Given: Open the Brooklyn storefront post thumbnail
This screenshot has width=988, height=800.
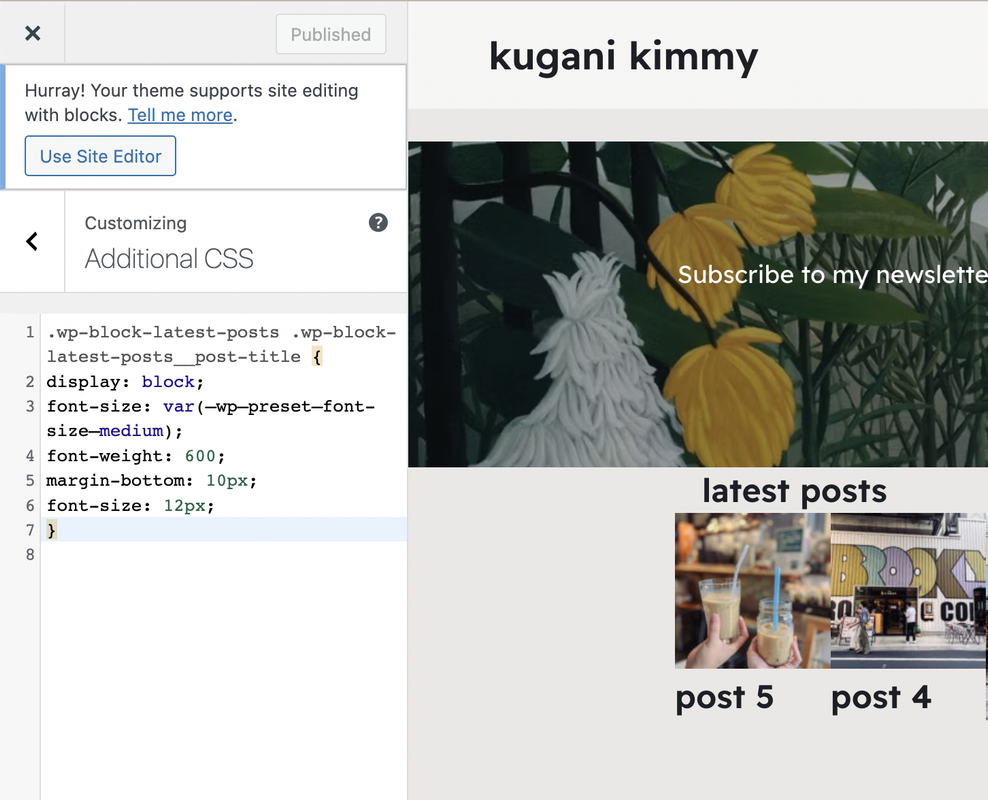Looking at the screenshot, I should click(908, 591).
